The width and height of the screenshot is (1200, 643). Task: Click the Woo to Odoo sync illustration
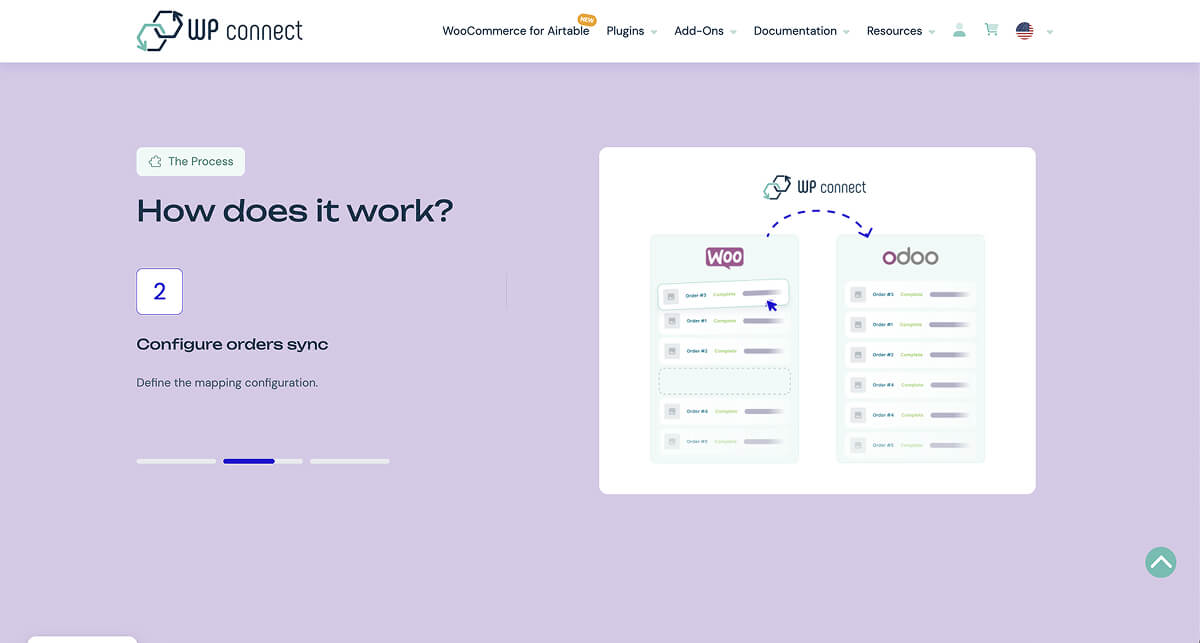click(817, 321)
